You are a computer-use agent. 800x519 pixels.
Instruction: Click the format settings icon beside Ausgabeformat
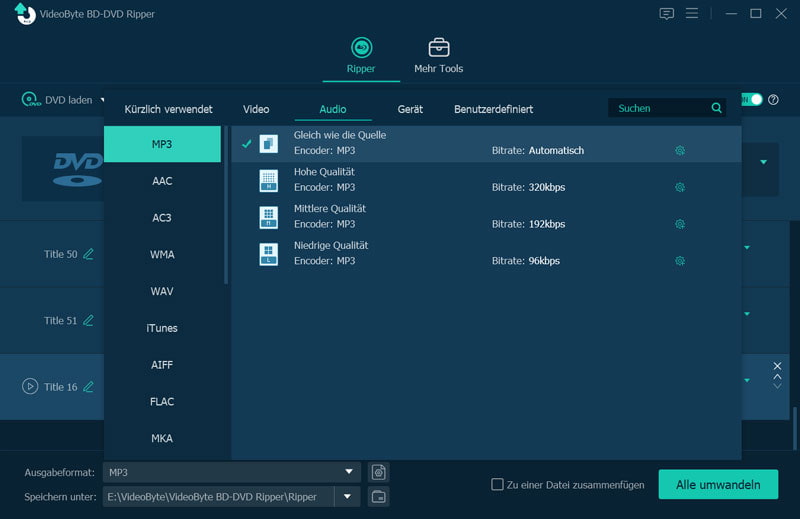378,472
